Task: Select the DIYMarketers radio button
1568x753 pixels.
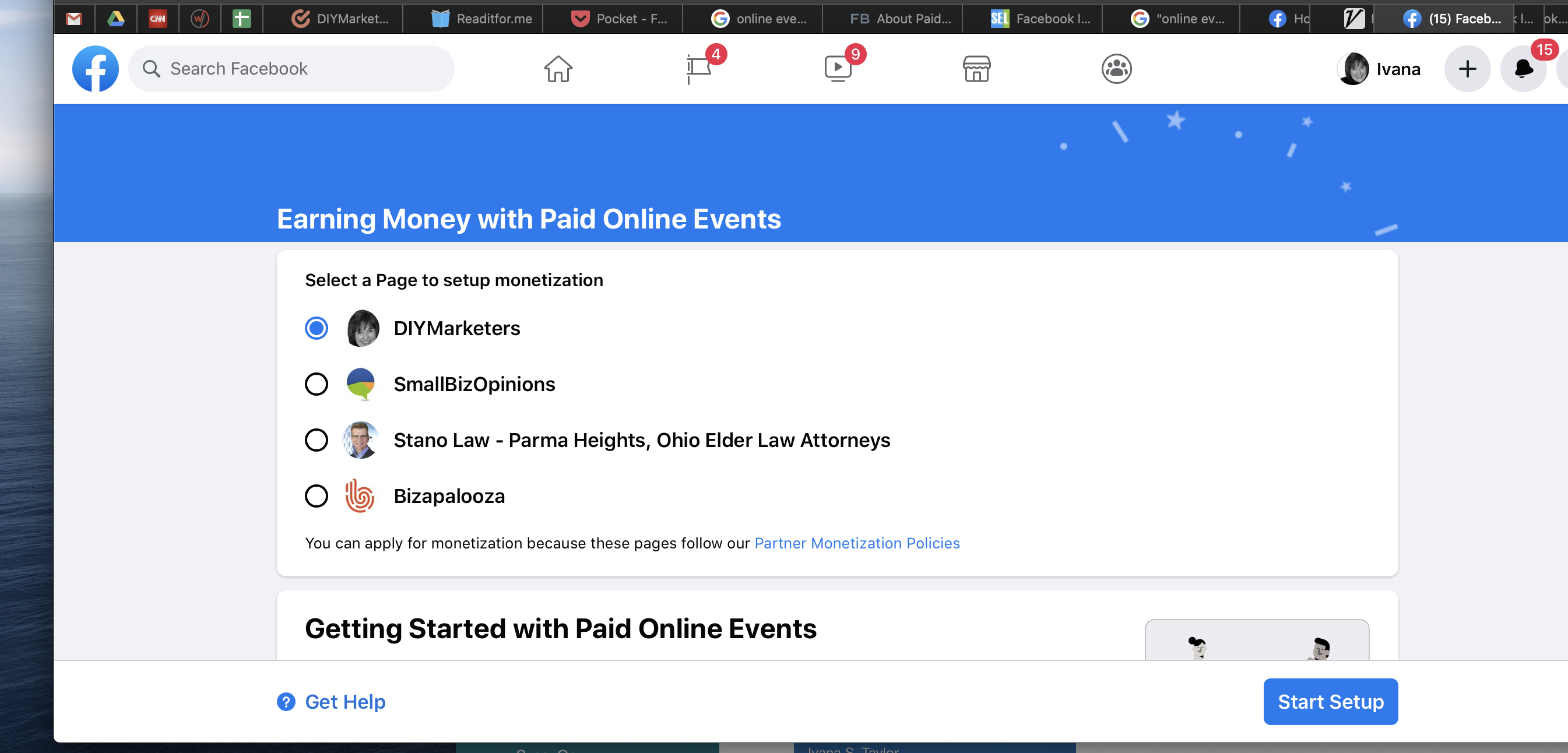Action: (317, 328)
